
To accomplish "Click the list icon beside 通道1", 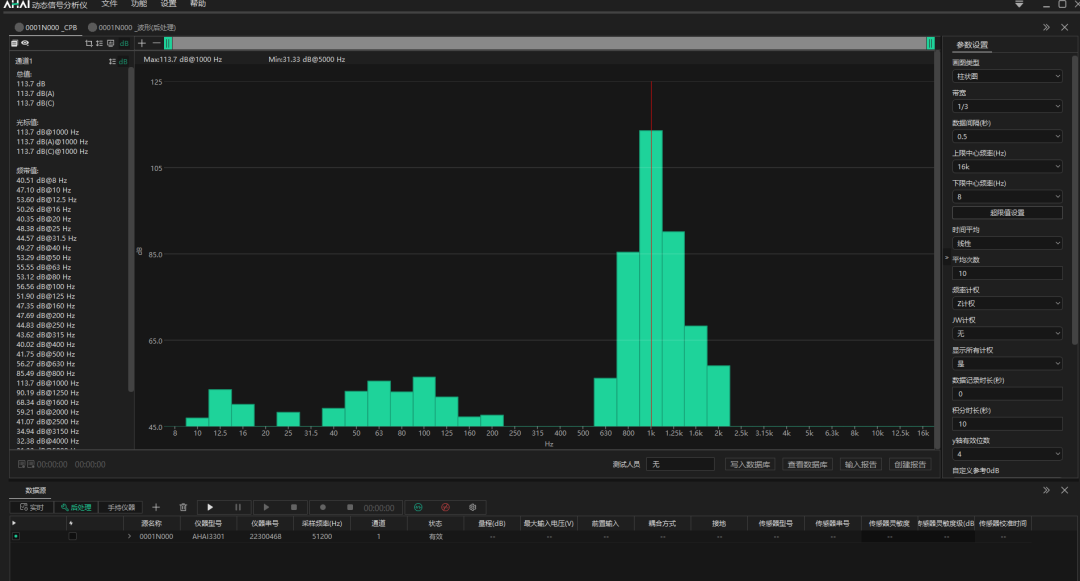I will [112, 61].
